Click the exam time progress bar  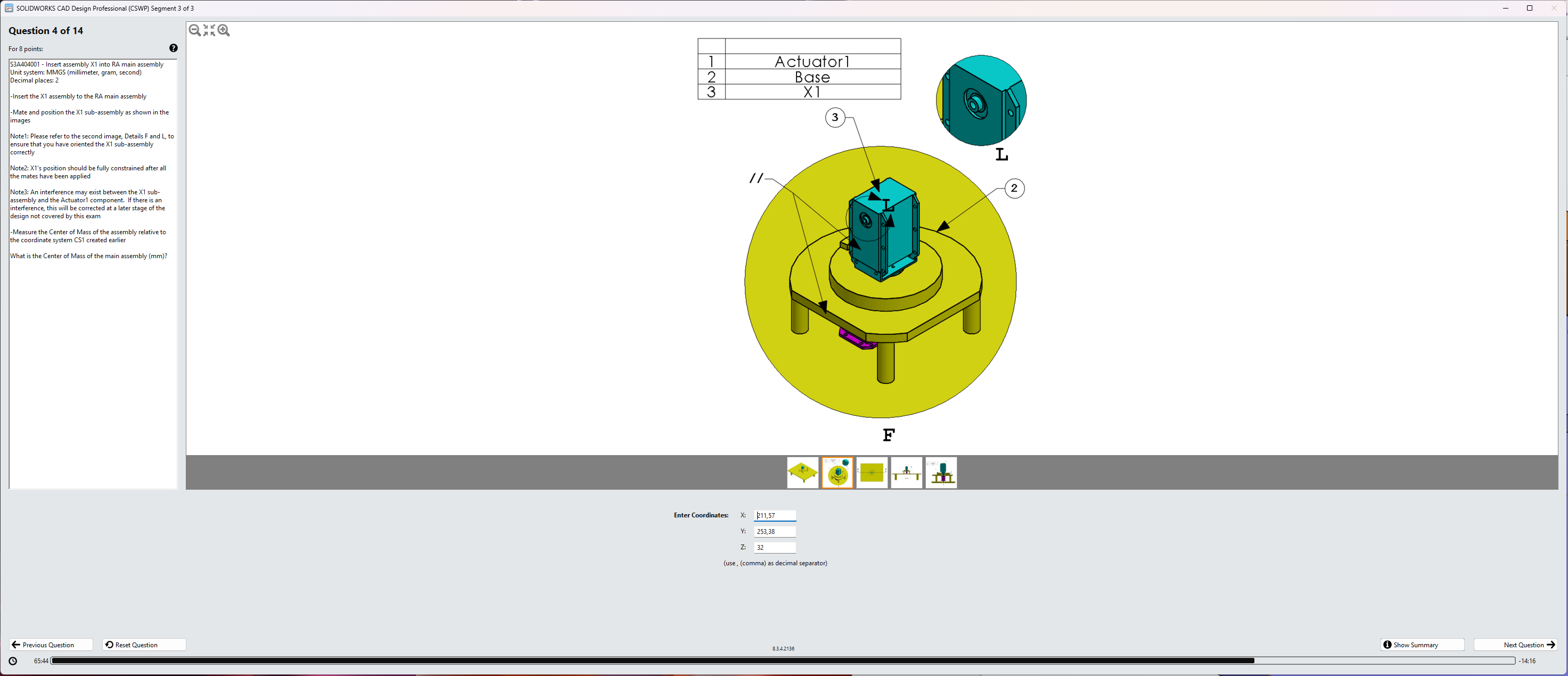tap(782, 661)
